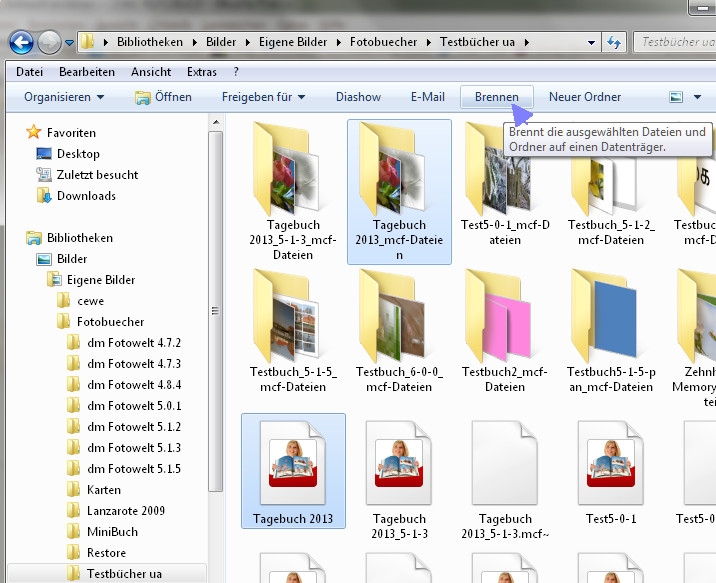
Task: Open dm Fotowelt 5.1.5 folder
Action: [123, 468]
